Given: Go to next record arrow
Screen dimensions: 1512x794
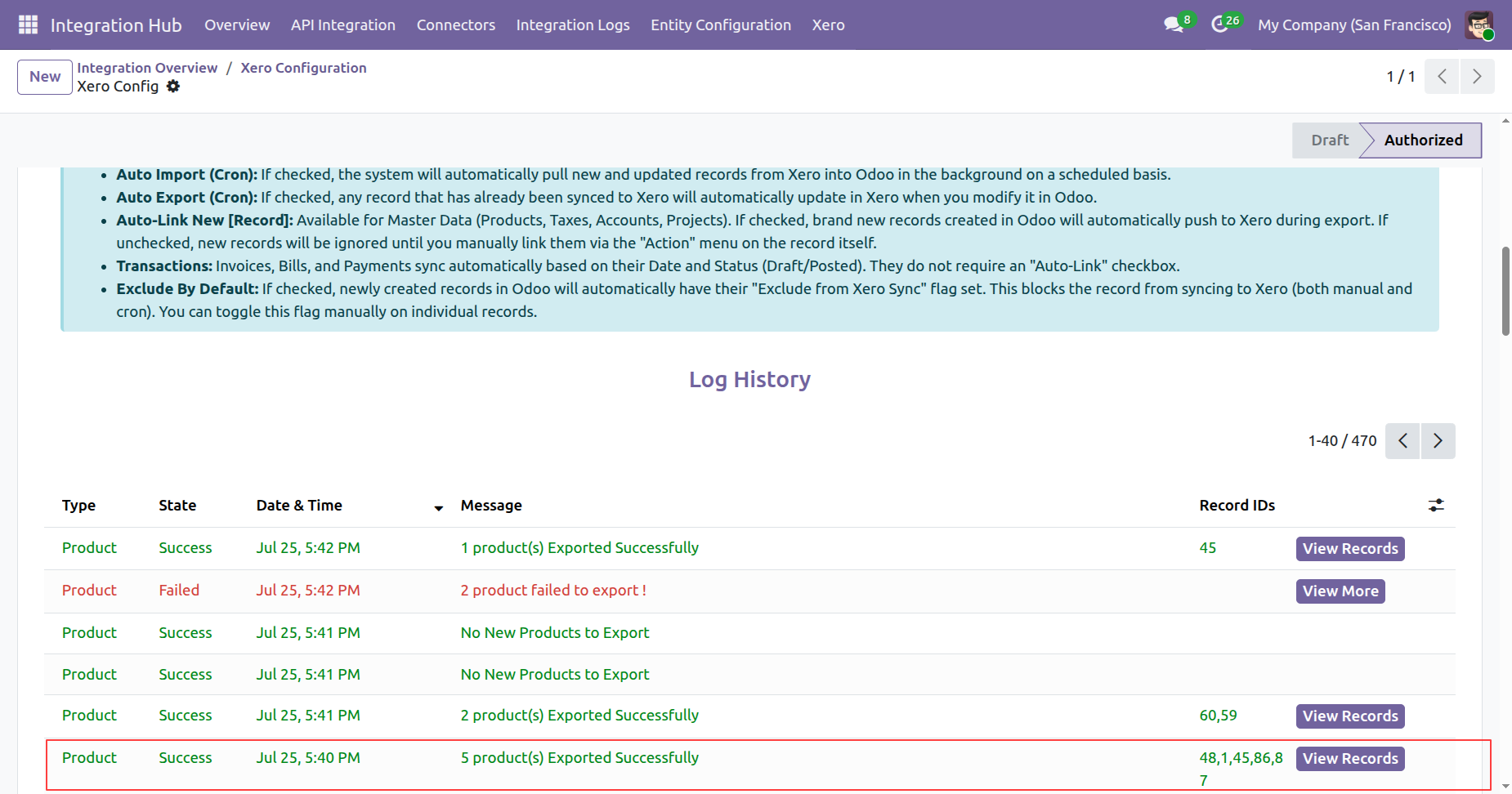Looking at the screenshot, I should [x=1477, y=76].
